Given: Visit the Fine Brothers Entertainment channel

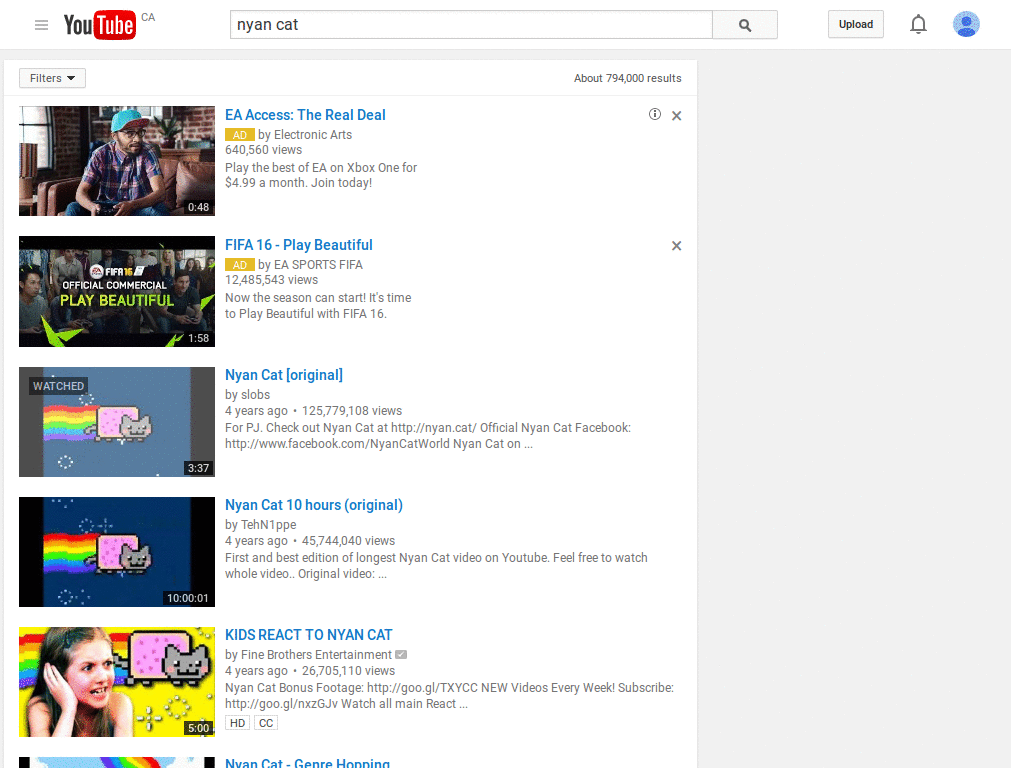Looking at the screenshot, I should 316,654.
